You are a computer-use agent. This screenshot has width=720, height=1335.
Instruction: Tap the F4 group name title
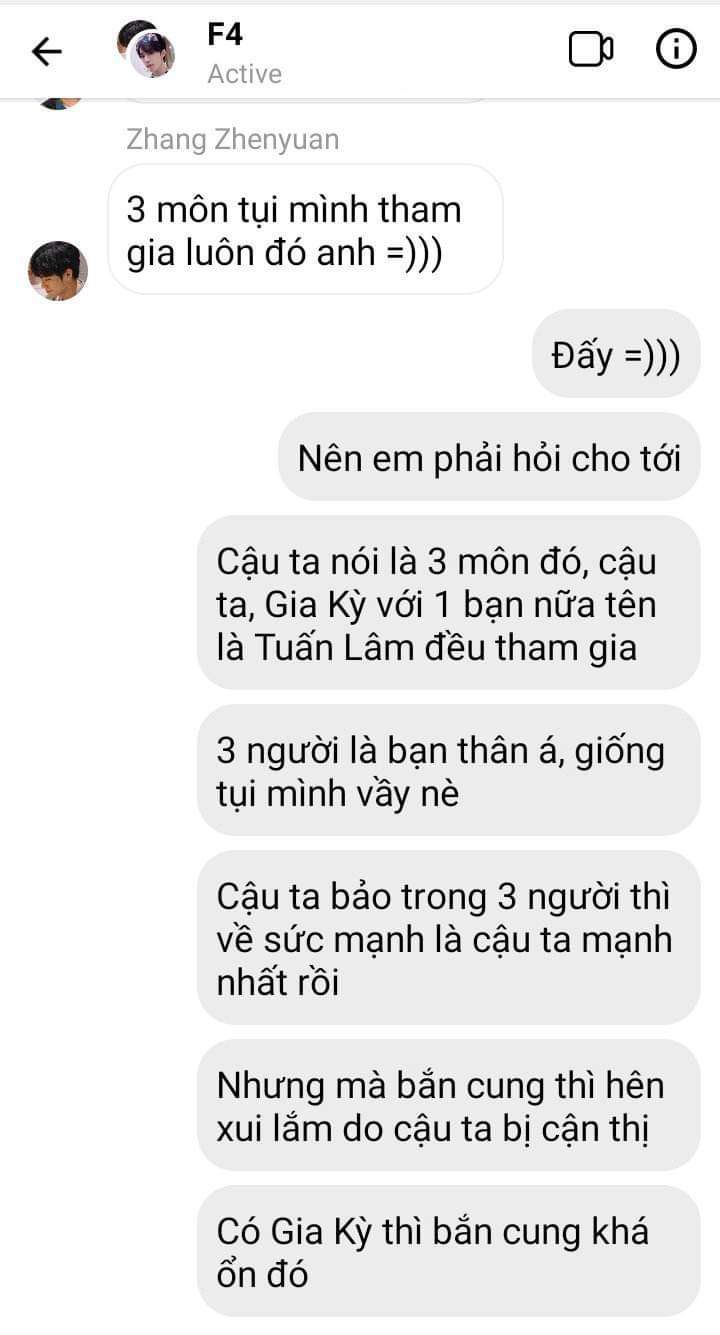(225, 34)
